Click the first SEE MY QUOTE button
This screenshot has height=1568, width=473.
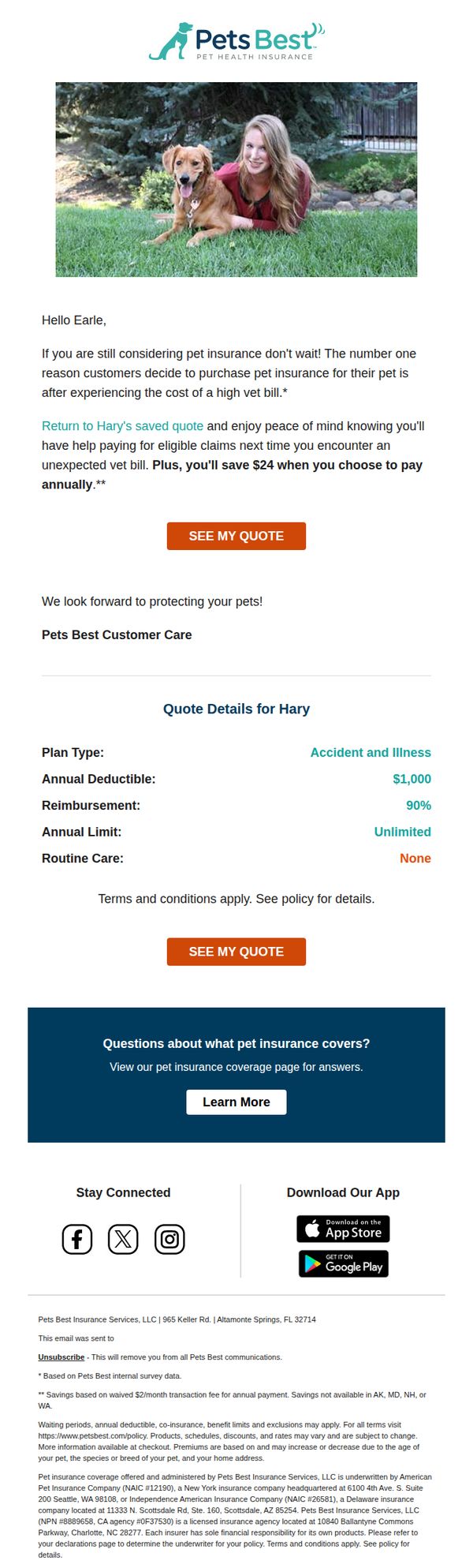(236, 536)
